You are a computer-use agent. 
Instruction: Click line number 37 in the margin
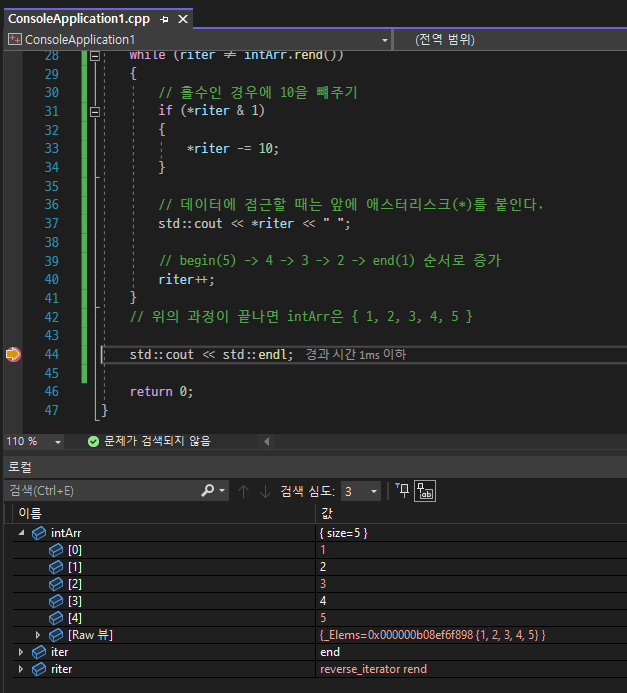point(52,223)
